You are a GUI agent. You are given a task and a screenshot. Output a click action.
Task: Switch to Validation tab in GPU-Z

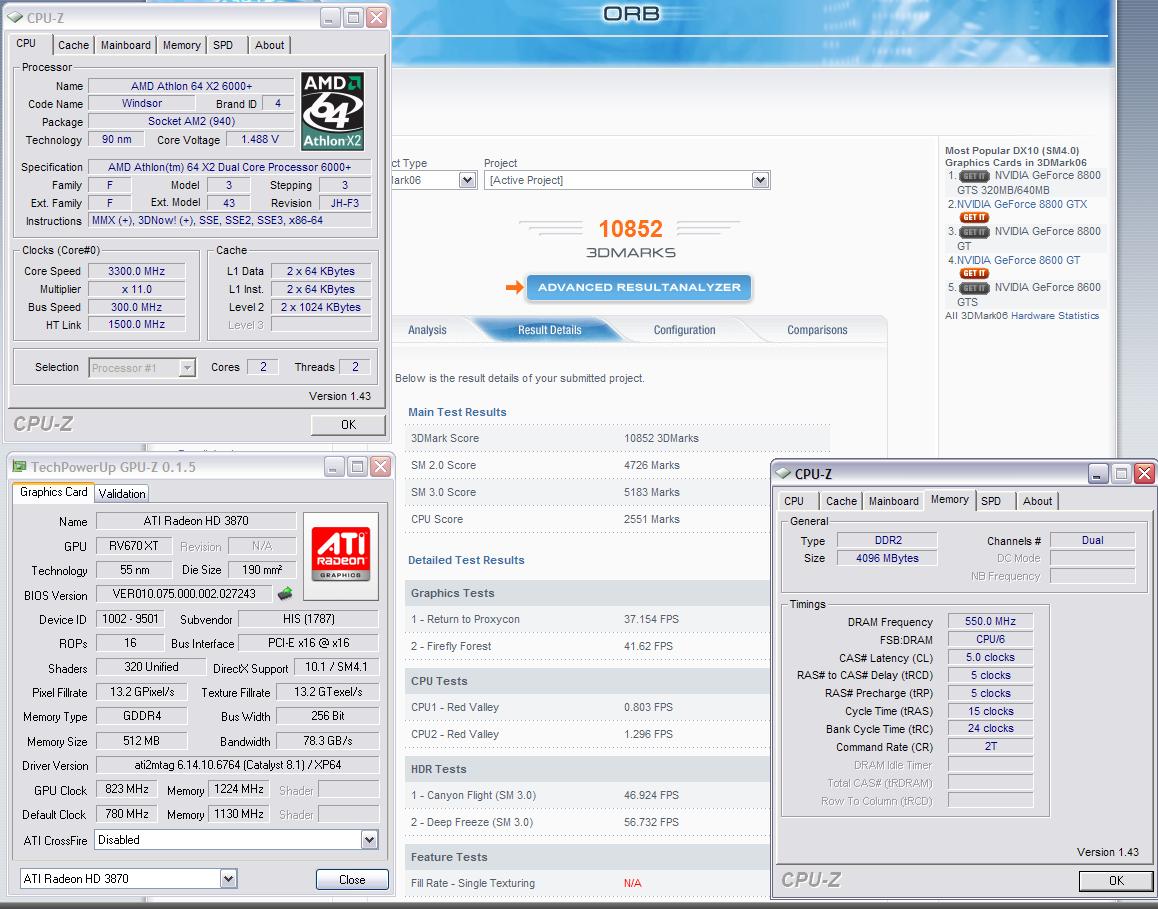[122, 494]
